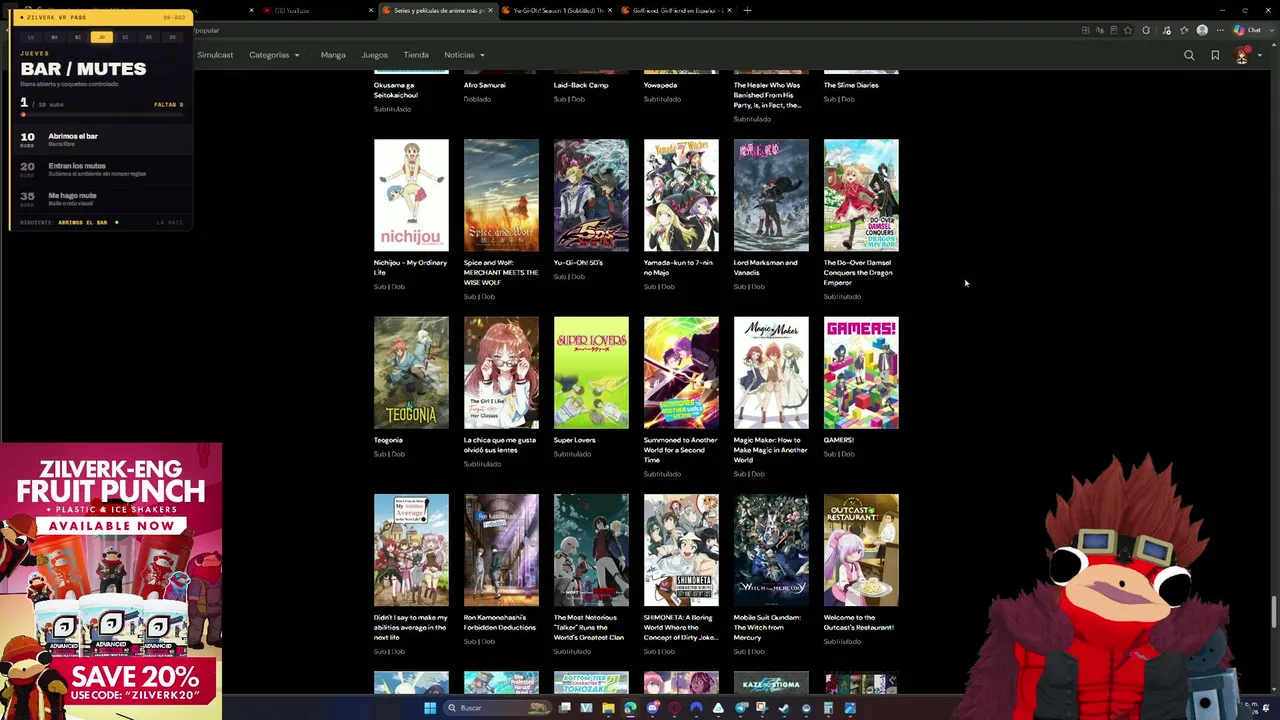
Task: Click the Laid-Back Camp title link
Action: pyautogui.click(x=581, y=85)
